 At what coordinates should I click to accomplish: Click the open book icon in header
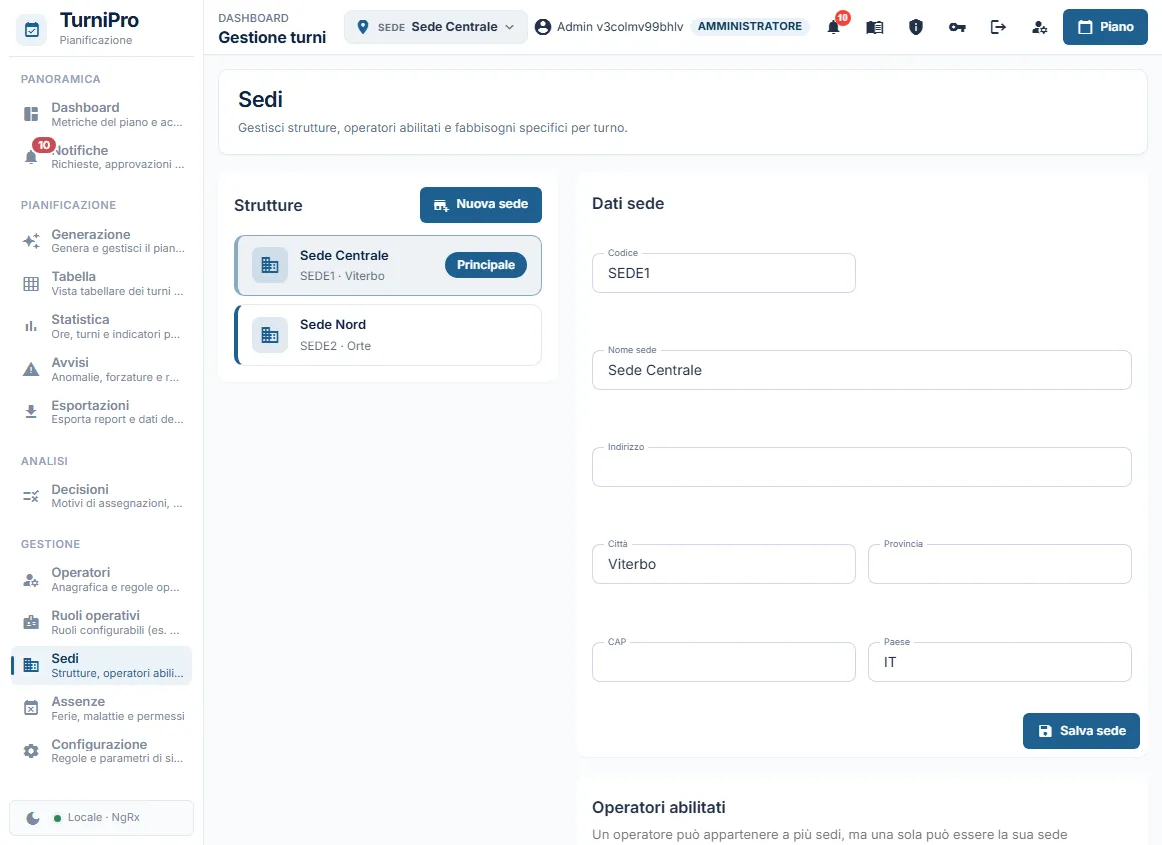pyautogui.click(x=874, y=27)
